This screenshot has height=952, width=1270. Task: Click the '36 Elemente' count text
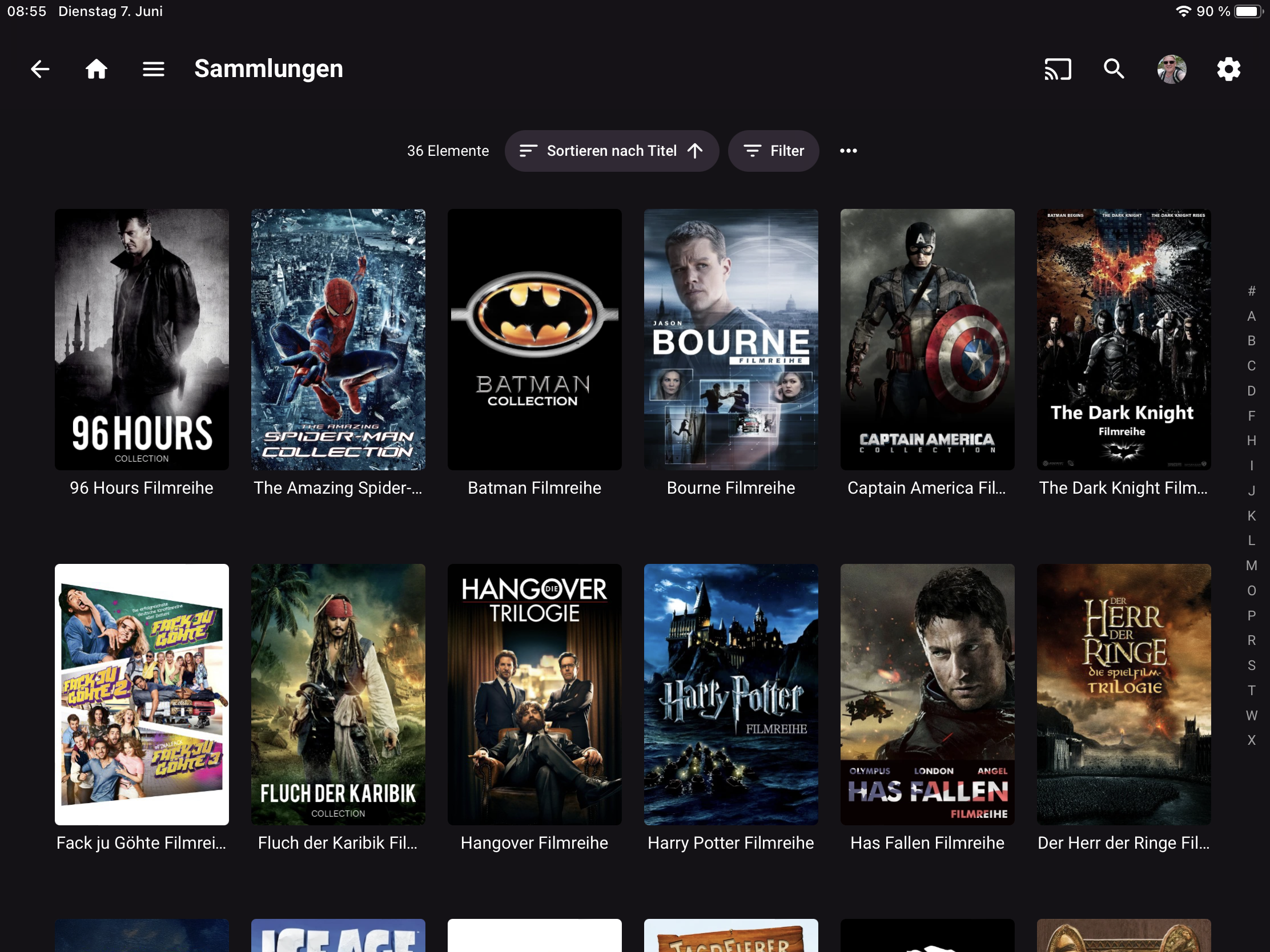coord(448,151)
